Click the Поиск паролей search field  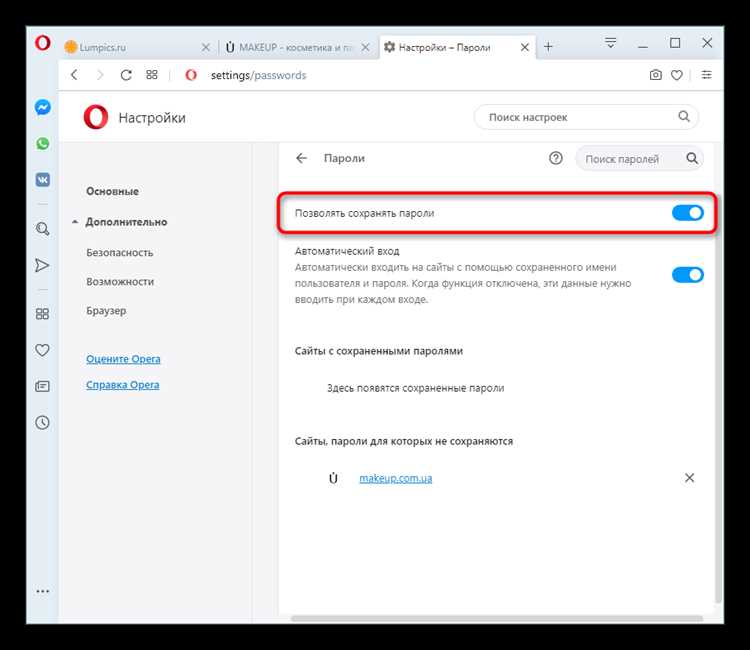click(x=640, y=158)
